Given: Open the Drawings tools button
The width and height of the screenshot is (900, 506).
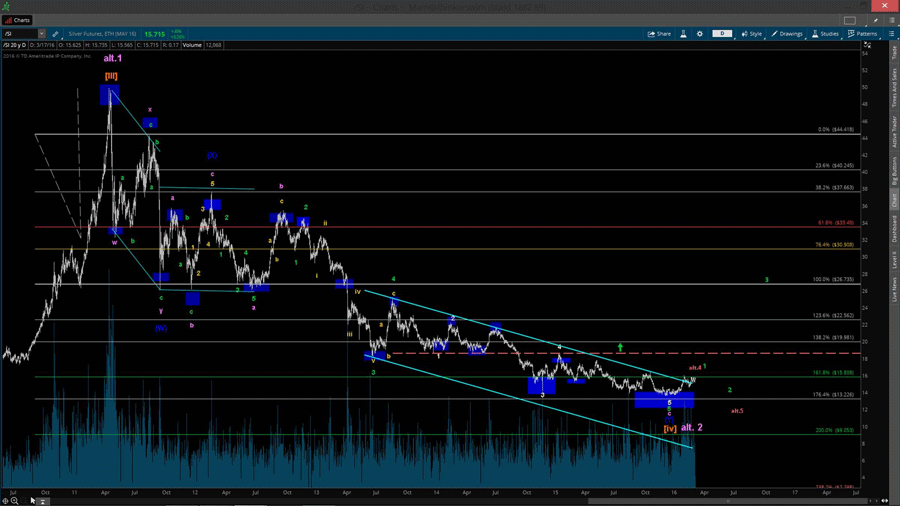Looking at the screenshot, I should click(788, 34).
